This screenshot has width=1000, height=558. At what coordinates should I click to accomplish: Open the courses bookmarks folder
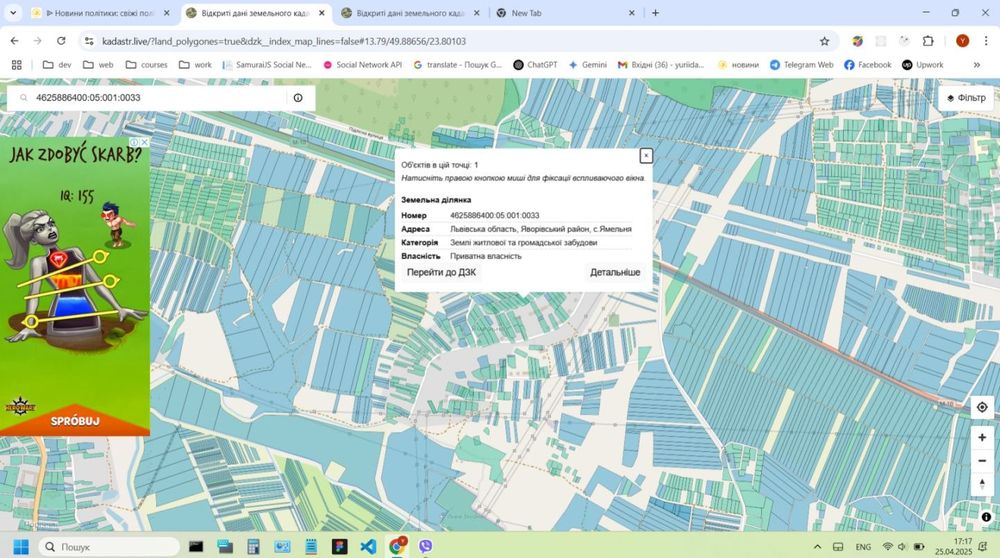click(146, 64)
